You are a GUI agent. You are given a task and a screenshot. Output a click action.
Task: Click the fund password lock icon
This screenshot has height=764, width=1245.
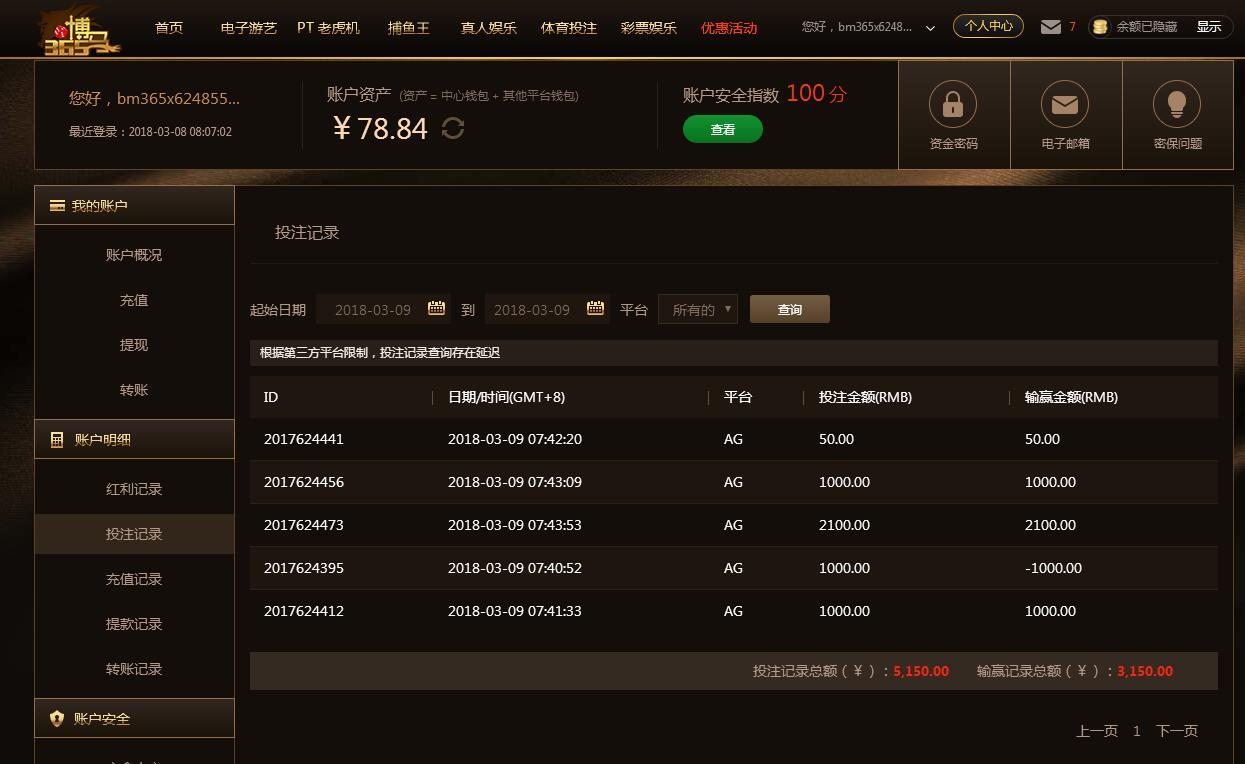tap(952, 104)
